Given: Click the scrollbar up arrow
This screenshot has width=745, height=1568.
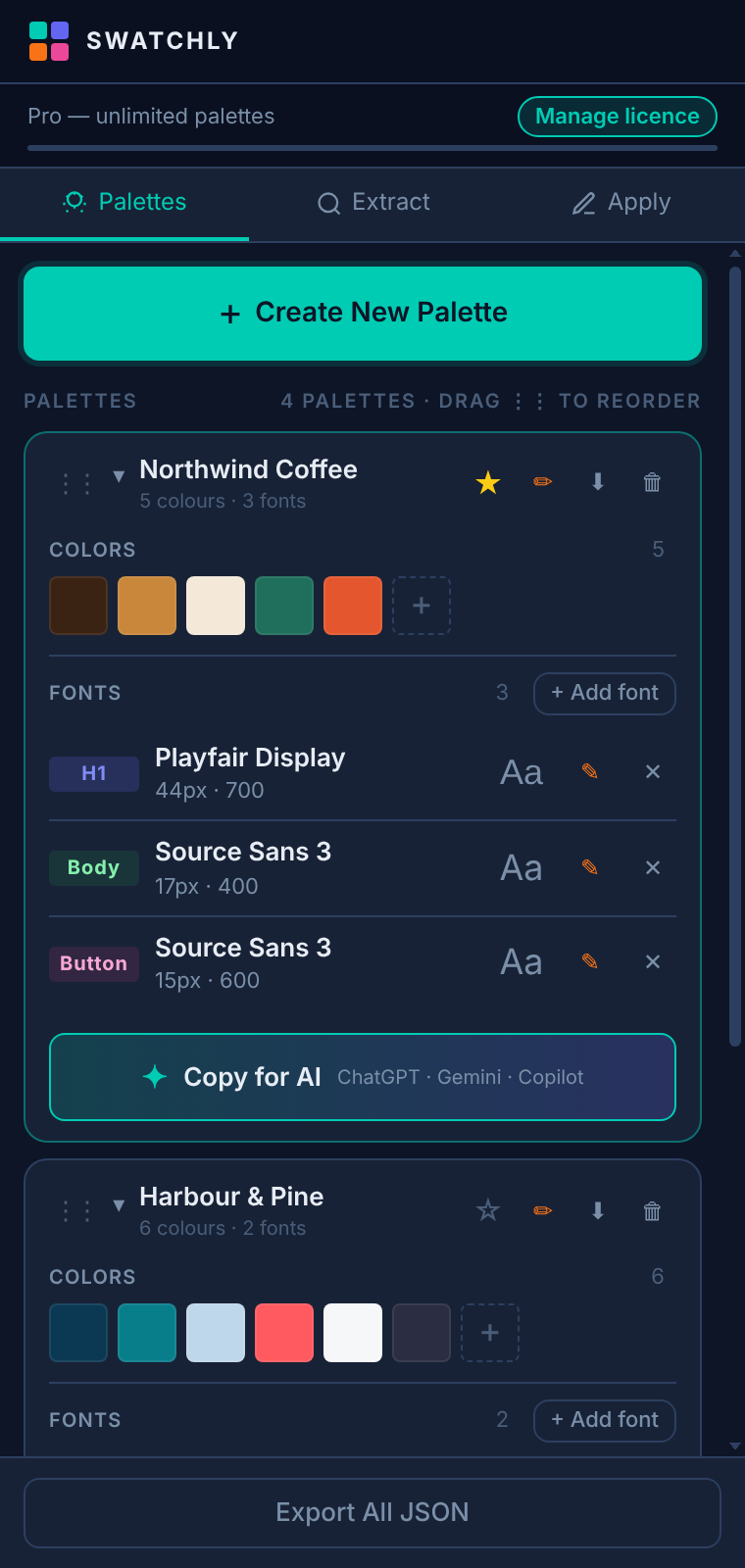Looking at the screenshot, I should point(735,254).
